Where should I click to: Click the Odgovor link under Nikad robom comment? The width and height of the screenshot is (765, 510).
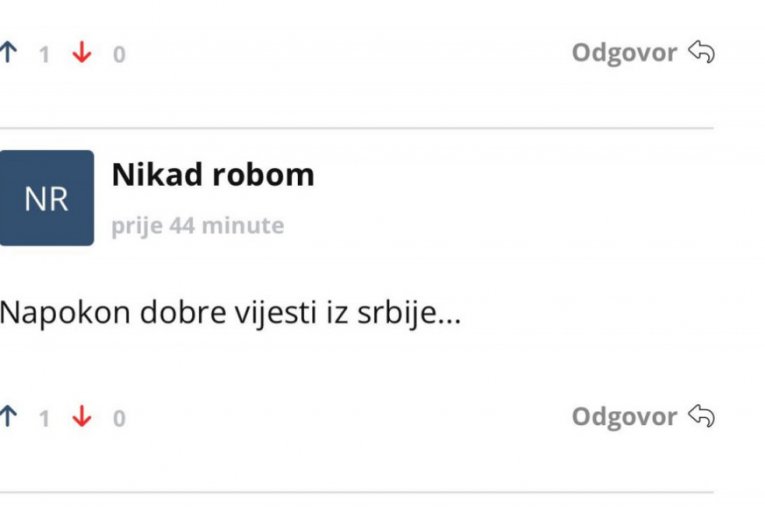point(624,417)
